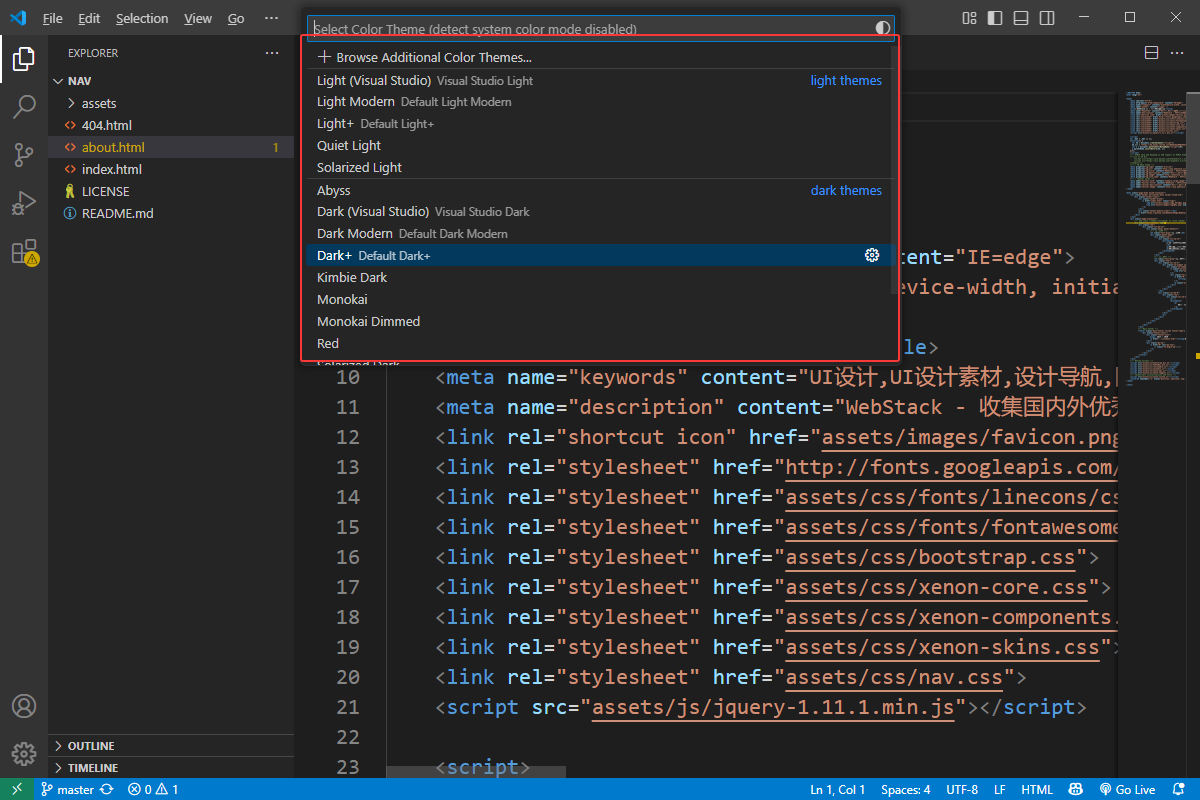Screen dimensions: 1200x800
Task: Open the Run and Debug view
Action: 24,203
